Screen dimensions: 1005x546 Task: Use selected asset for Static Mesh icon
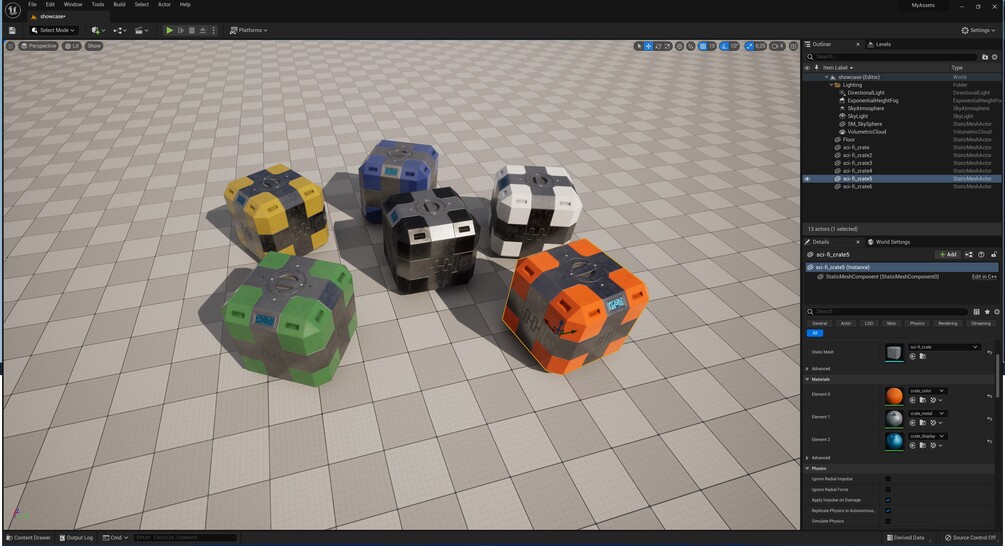click(x=912, y=356)
